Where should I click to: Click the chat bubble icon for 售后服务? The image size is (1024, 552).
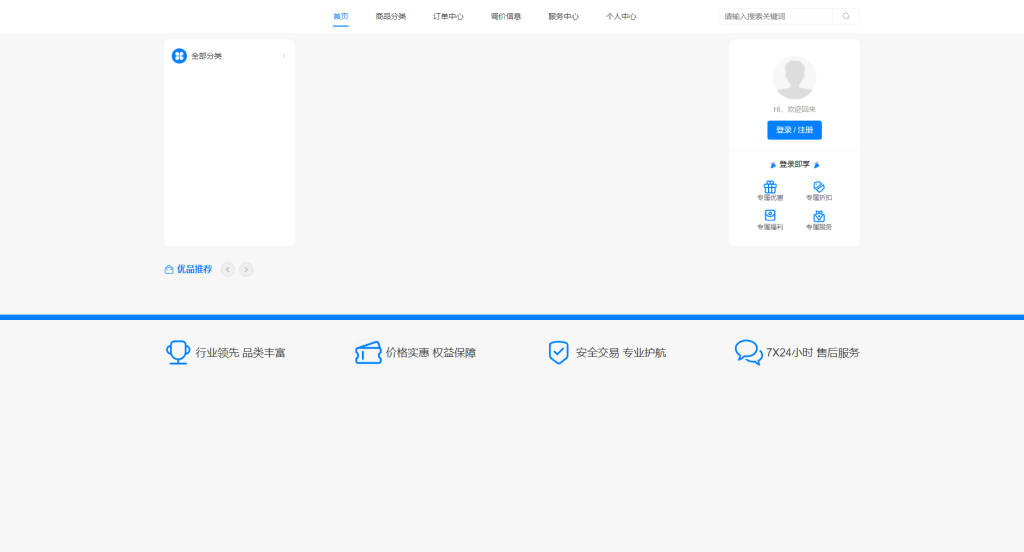748,352
